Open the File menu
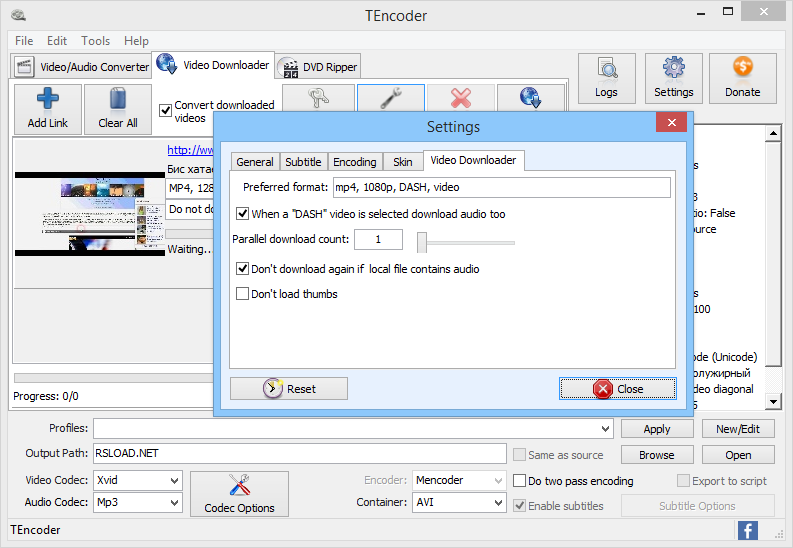The image size is (793, 548). (x=24, y=41)
